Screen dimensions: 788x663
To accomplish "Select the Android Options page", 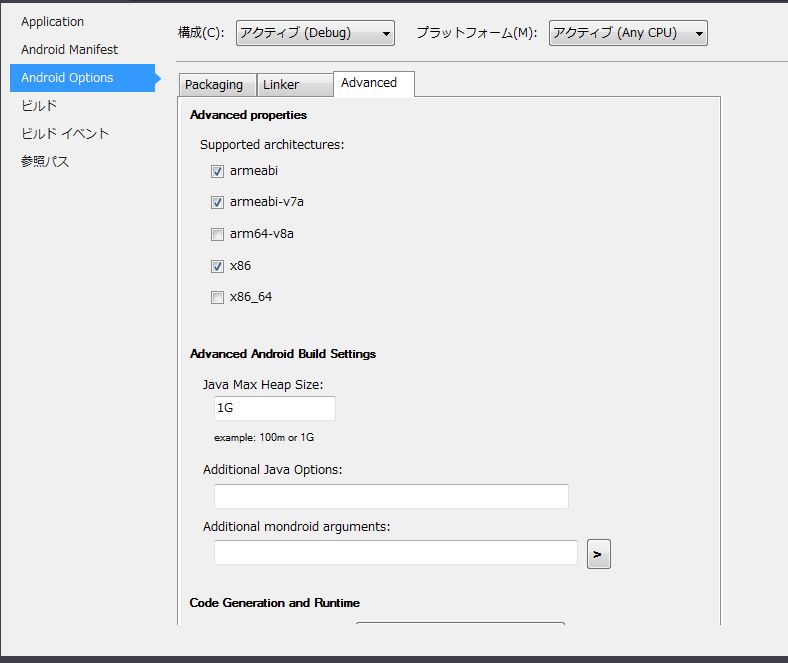I will tap(83, 78).
